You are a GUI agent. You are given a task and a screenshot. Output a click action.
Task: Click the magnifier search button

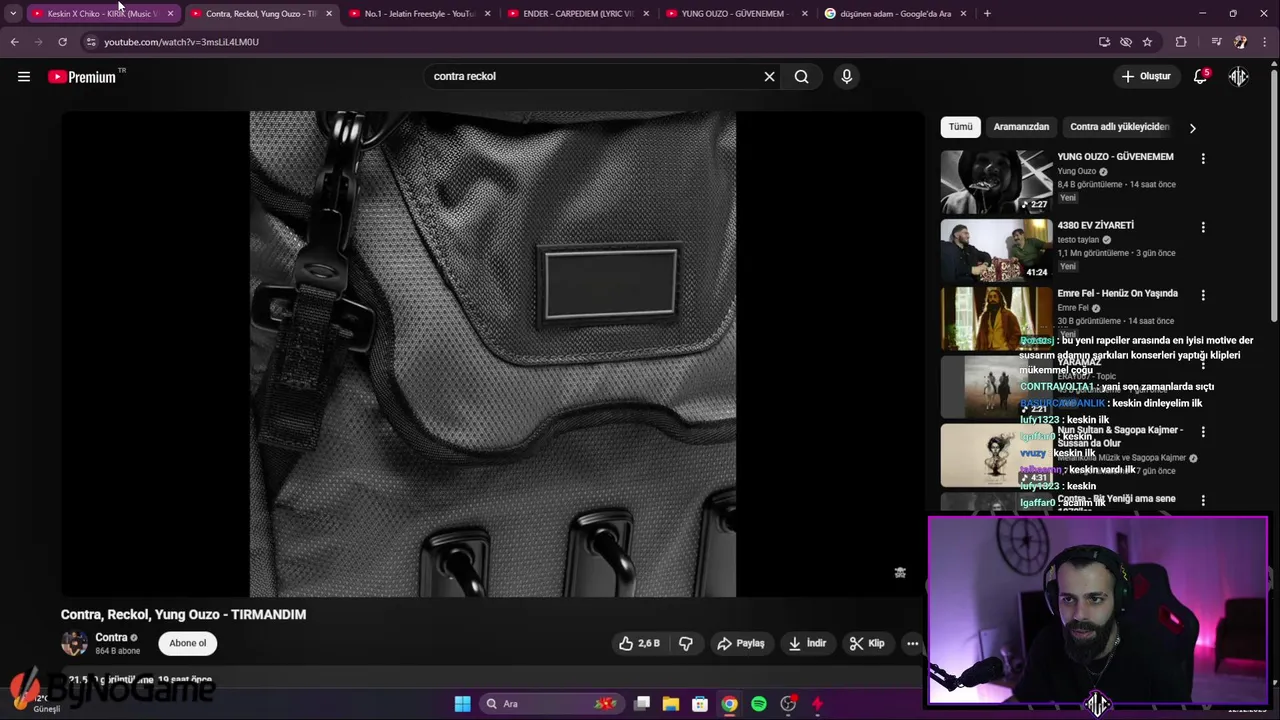tap(801, 76)
